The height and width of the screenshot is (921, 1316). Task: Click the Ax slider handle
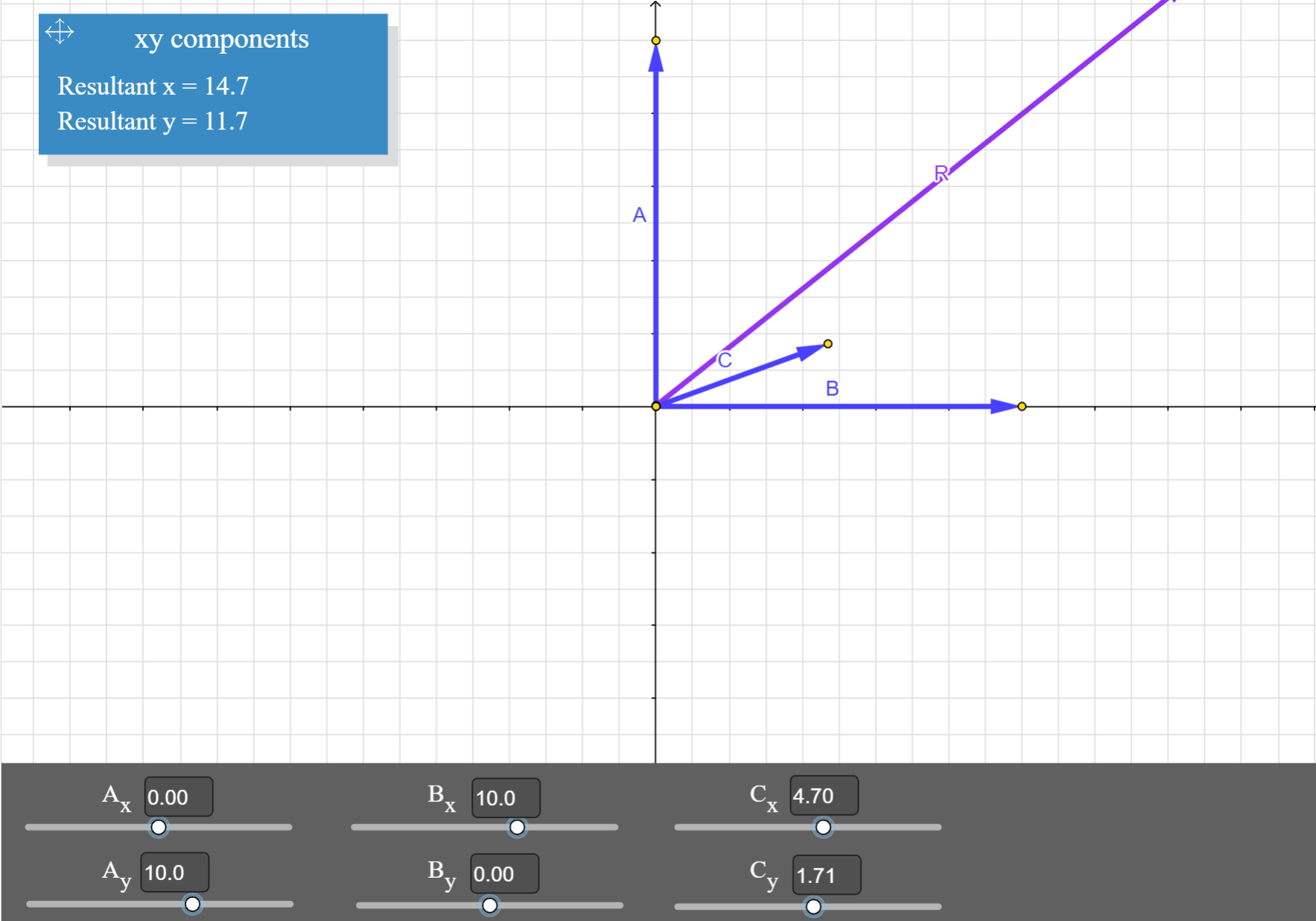tap(159, 826)
